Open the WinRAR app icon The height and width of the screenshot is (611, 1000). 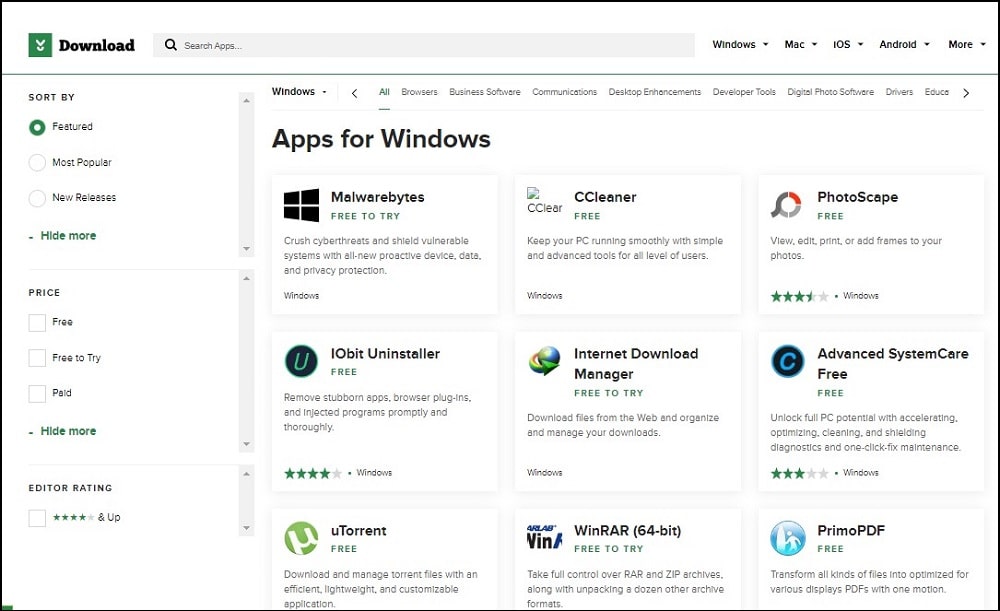click(x=545, y=537)
